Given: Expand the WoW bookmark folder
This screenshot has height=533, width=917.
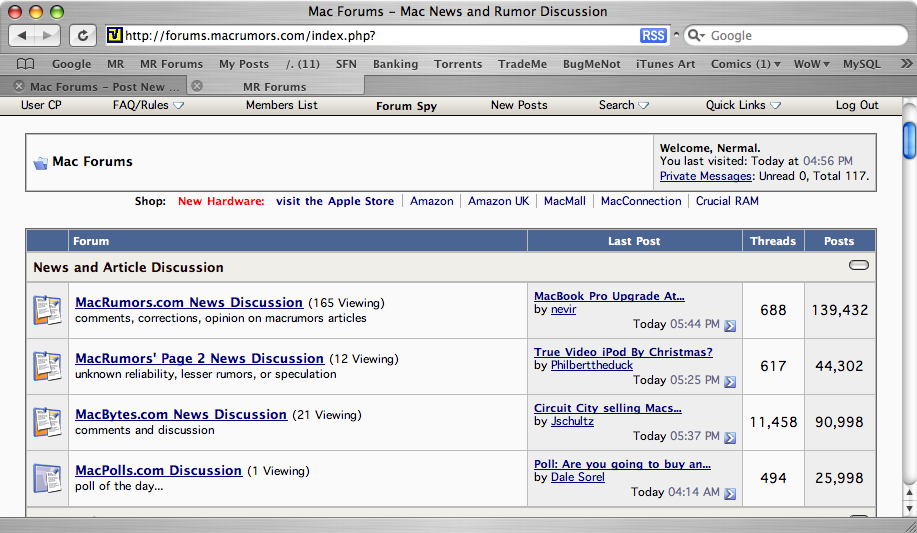Looking at the screenshot, I should (811, 64).
